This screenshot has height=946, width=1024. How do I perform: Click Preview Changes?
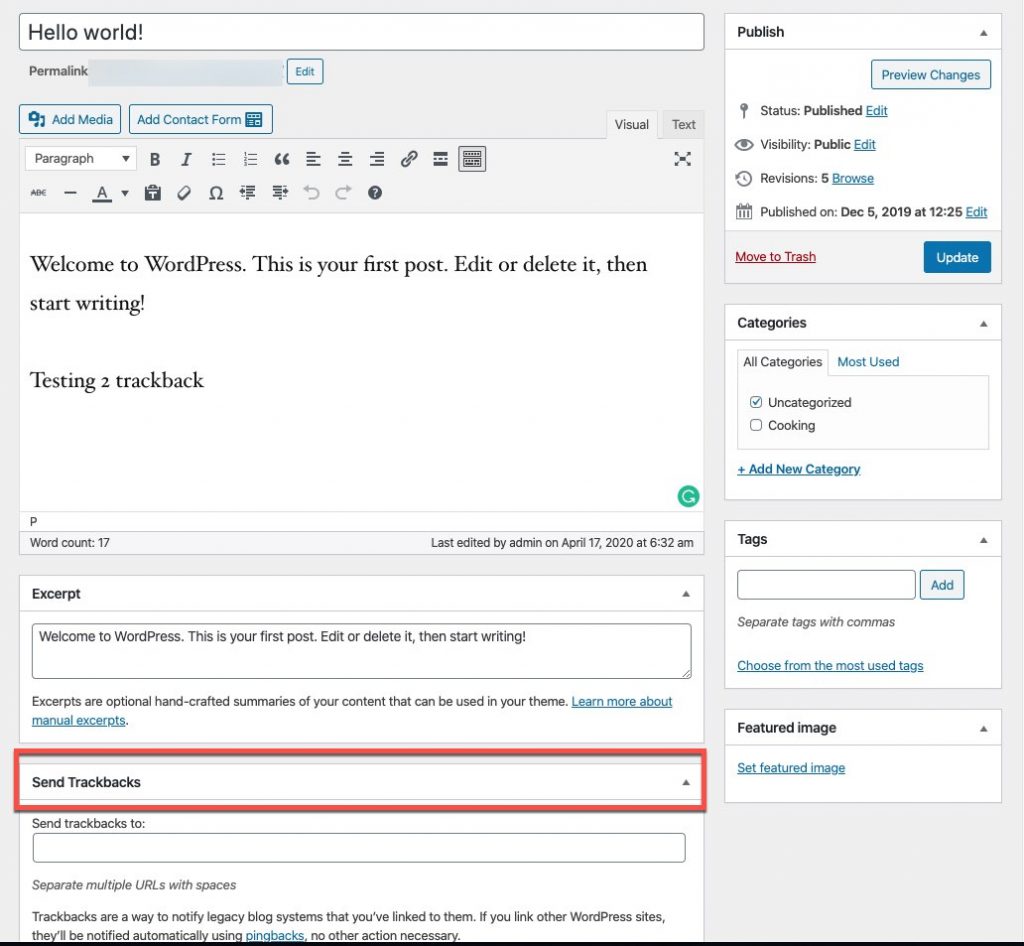pos(931,75)
